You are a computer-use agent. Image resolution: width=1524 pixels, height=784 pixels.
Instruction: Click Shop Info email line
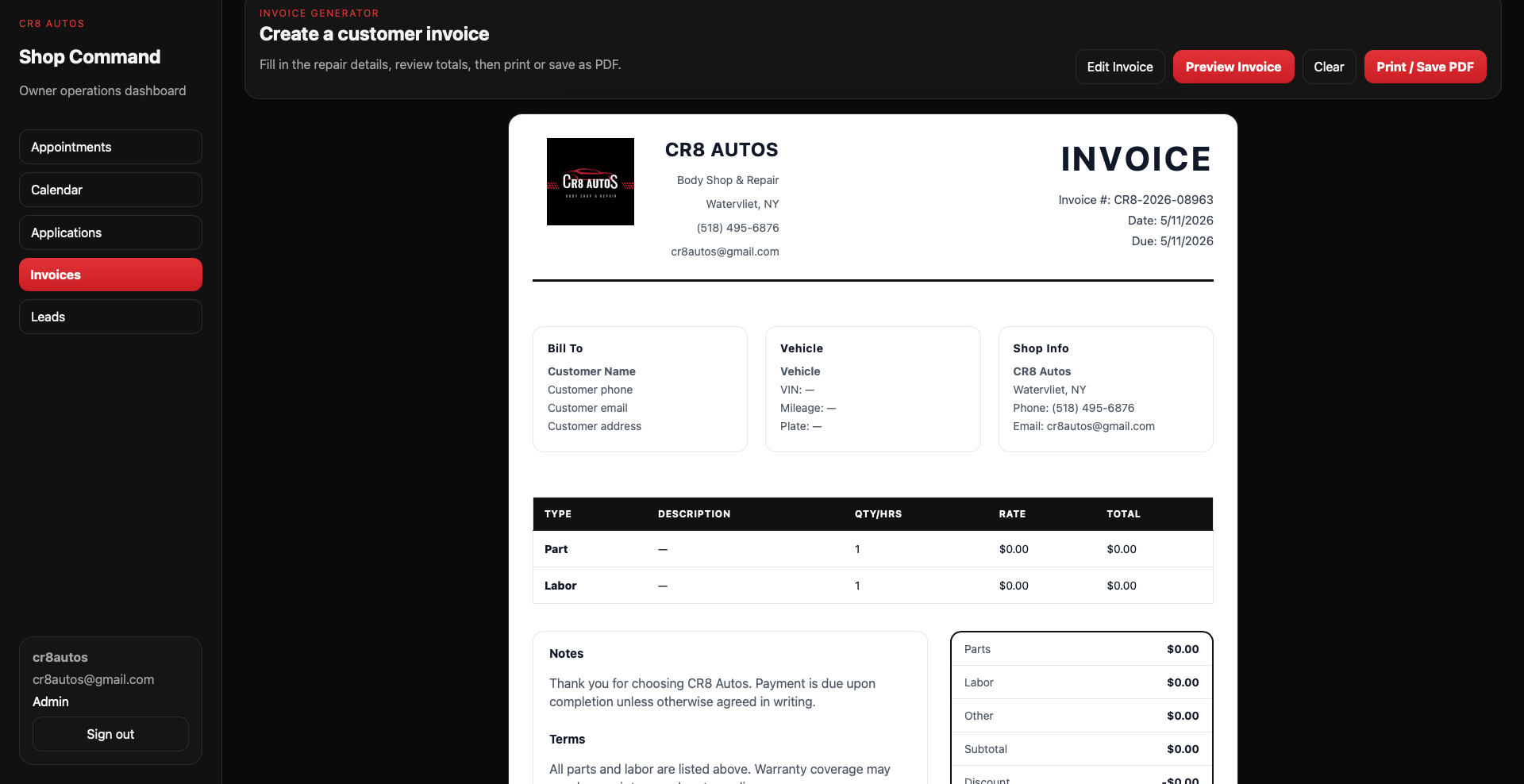click(x=1083, y=426)
